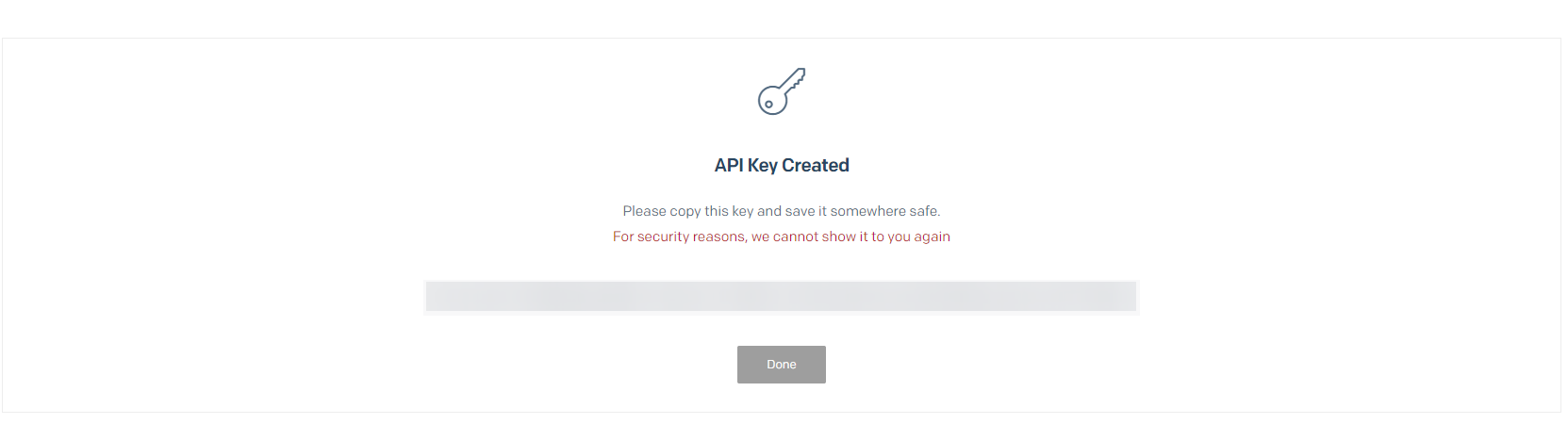Click the blurred API key field
This screenshot has height=424, width=1568.
point(781,297)
